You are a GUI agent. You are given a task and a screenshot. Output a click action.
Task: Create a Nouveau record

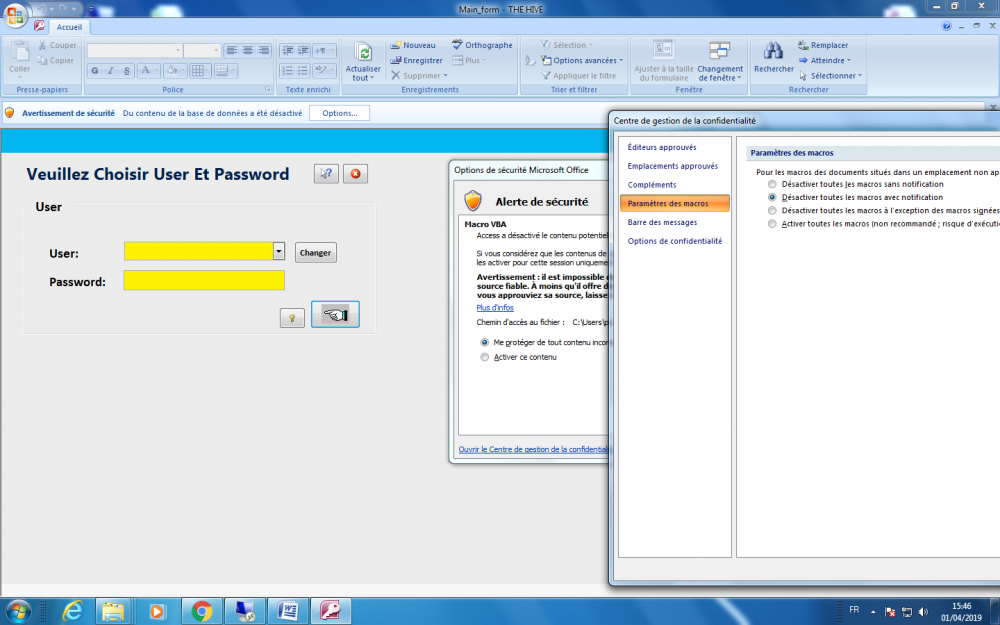413,45
